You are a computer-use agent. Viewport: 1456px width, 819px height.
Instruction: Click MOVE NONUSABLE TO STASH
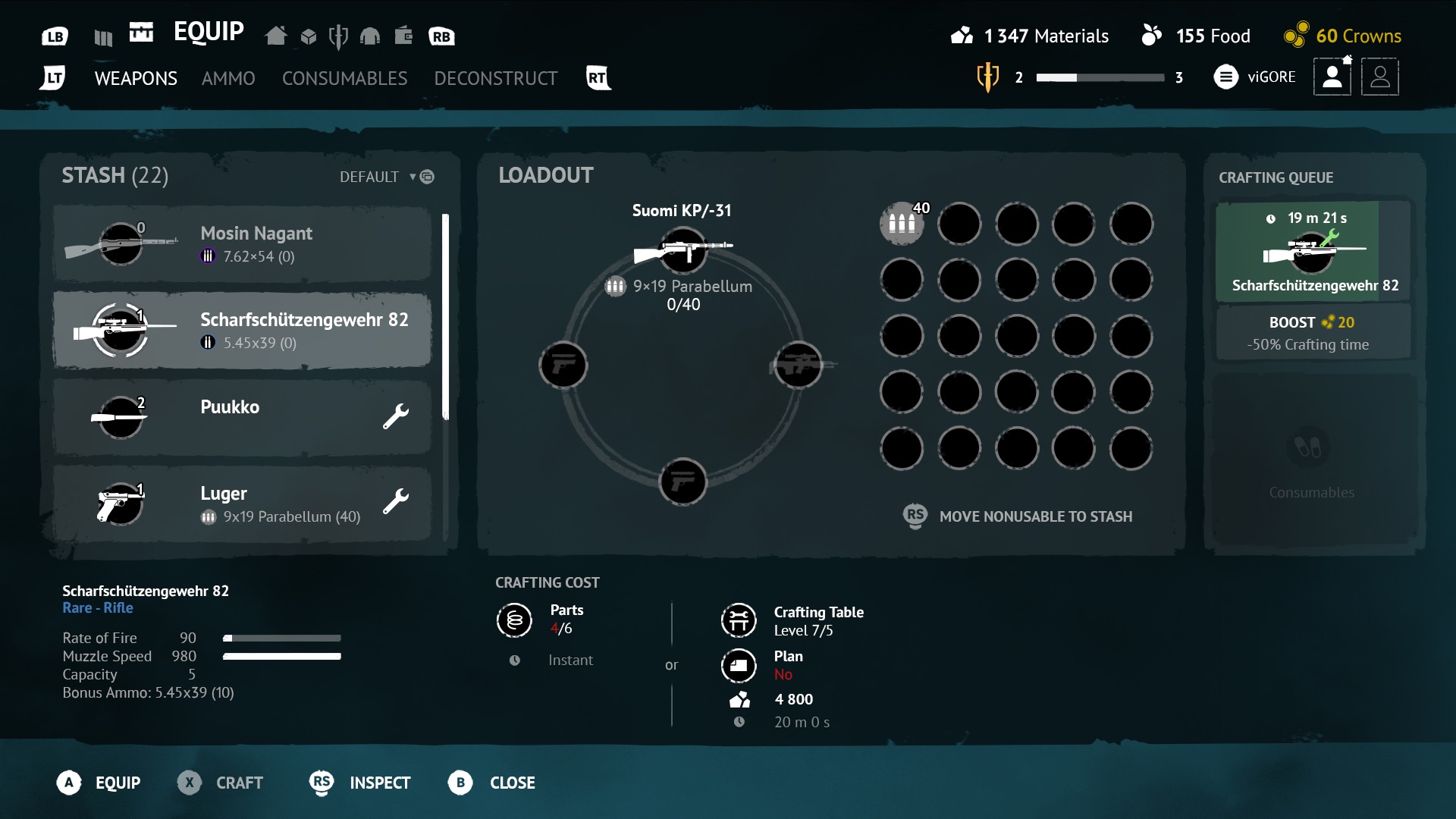(x=1034, y=516)
